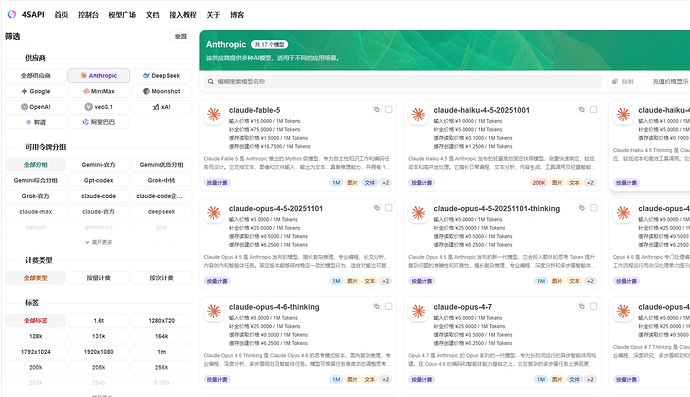Click the Anthropic logo on the claude-opus-4-6-thinking card
Screen dimensions: 690x397
pos(214,311)
